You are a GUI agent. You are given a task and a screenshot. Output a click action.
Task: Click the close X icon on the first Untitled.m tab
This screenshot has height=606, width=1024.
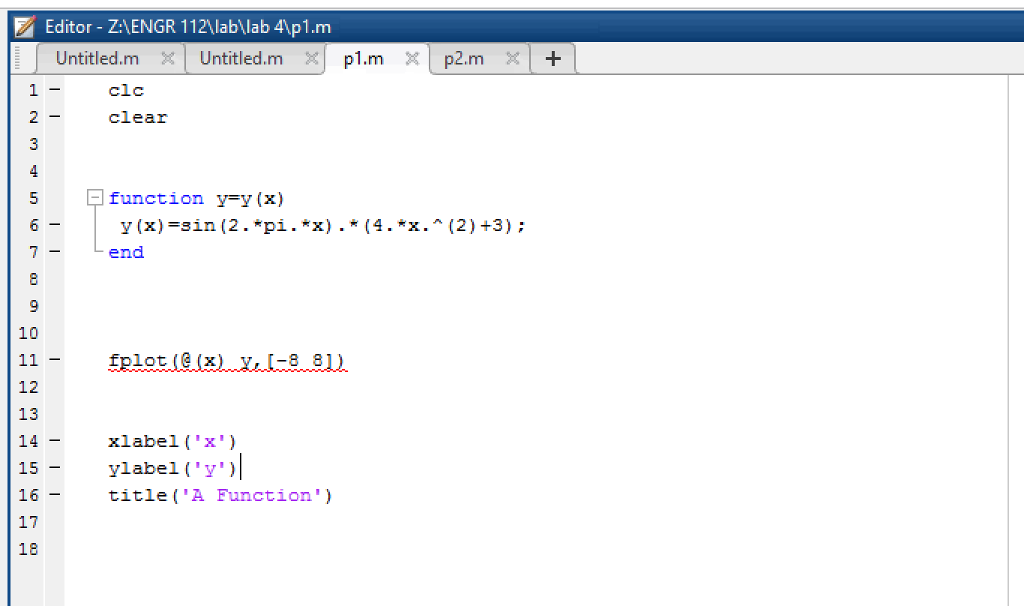[x=169, y=58]
